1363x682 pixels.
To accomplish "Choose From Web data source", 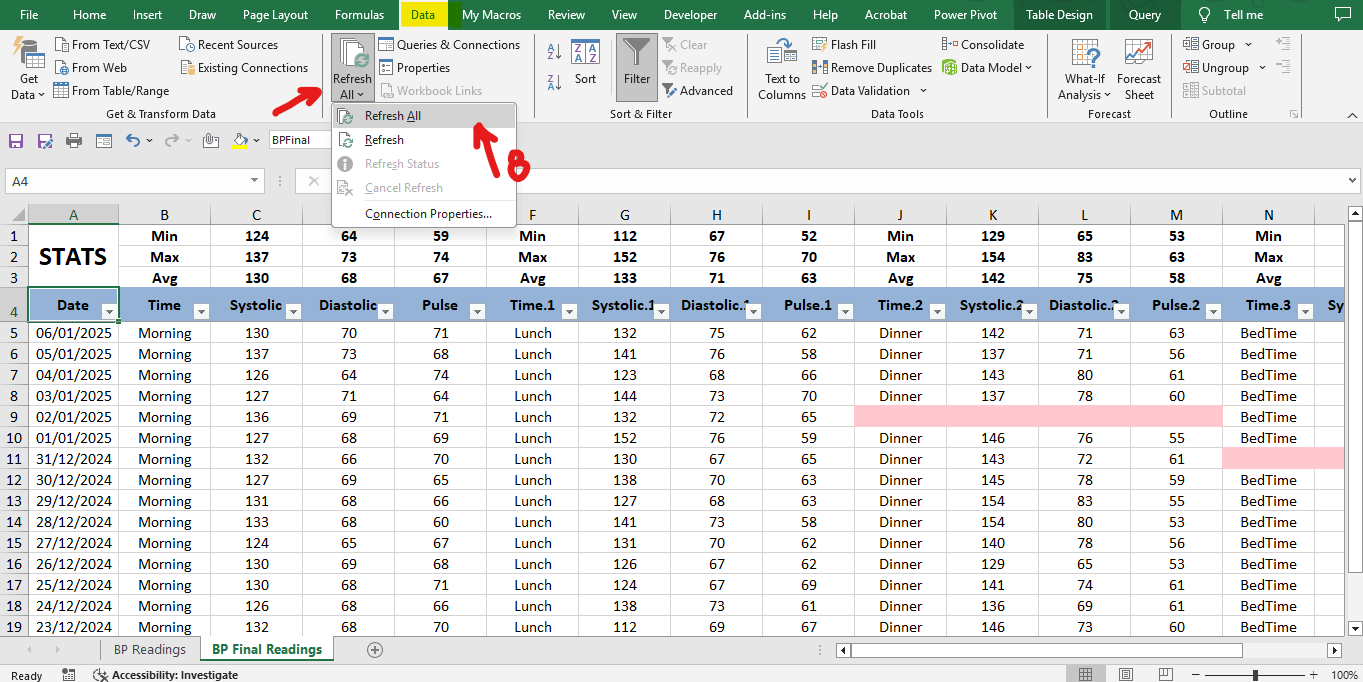I will (x=90, y=68).
